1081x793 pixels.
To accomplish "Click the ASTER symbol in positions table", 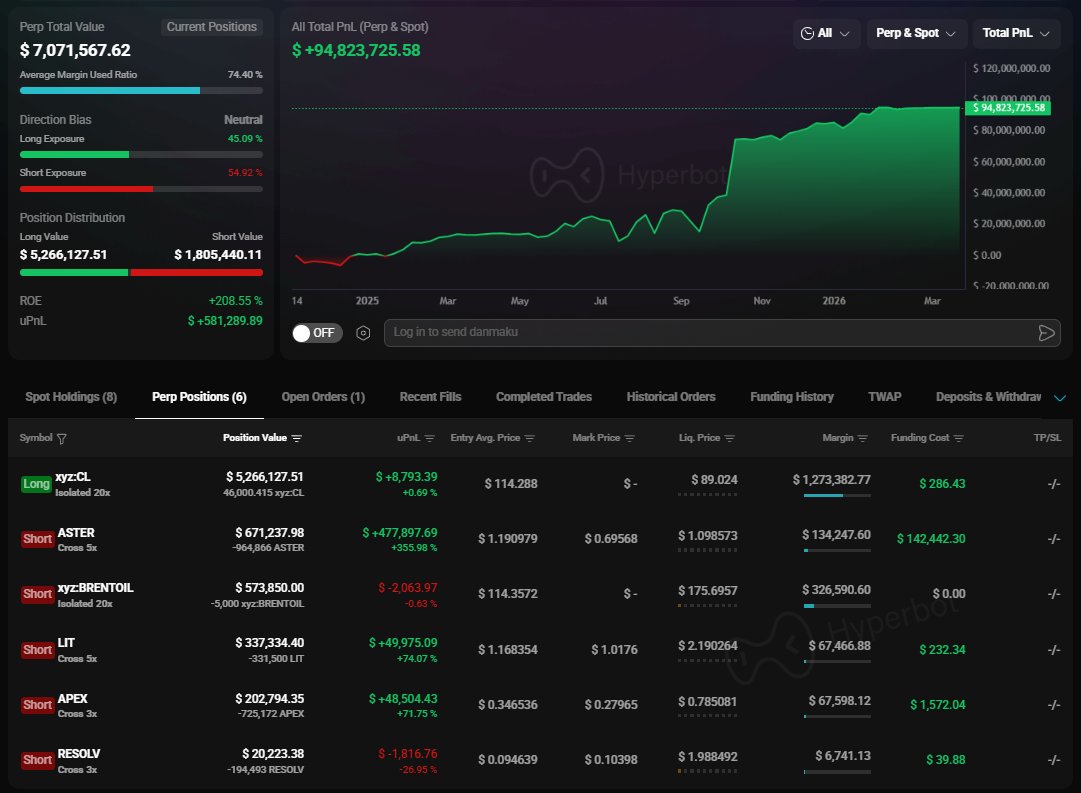I will 76,533.
